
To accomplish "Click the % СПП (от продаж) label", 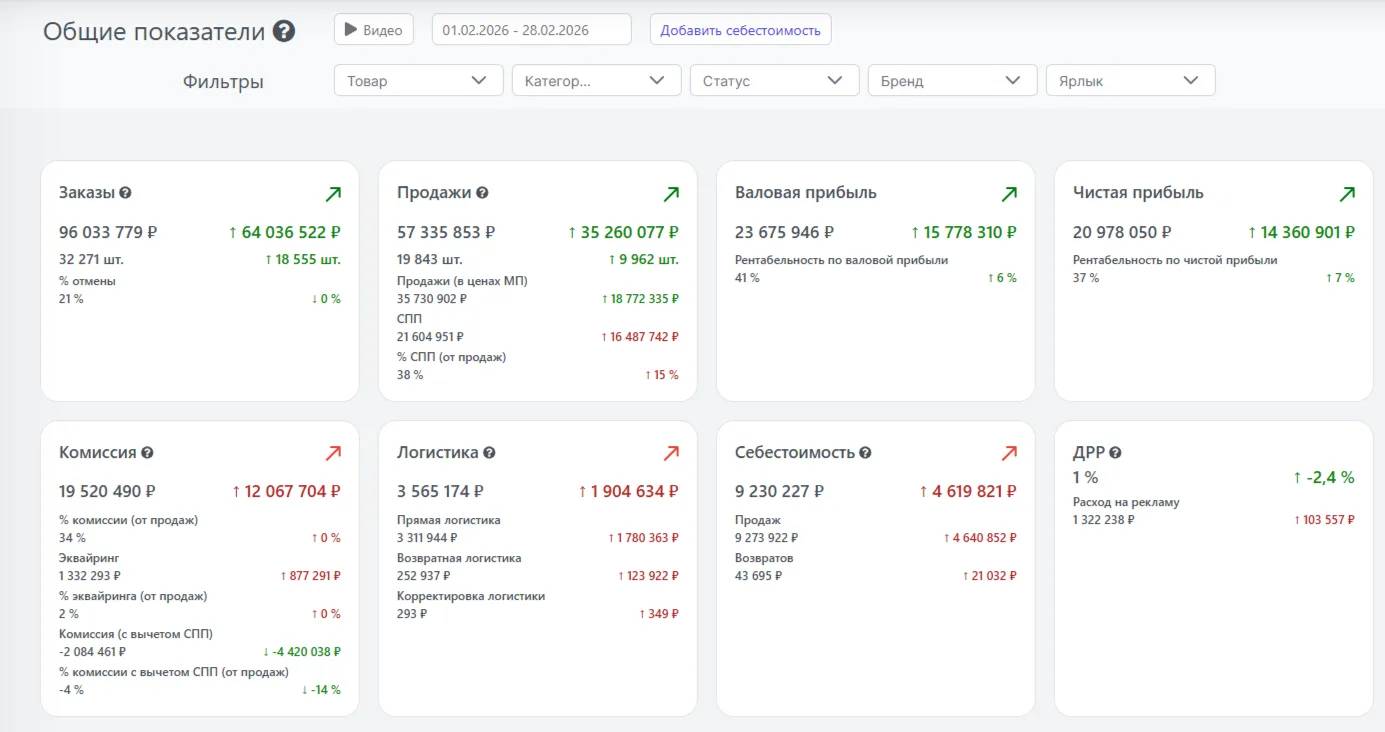I will click(x=451, y=357).
